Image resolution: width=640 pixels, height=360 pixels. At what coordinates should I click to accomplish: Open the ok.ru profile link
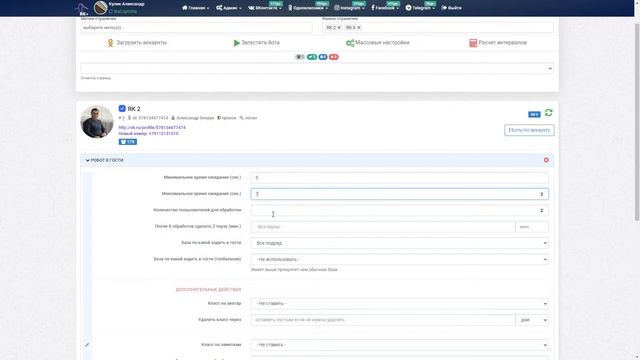tap(152, 127)
